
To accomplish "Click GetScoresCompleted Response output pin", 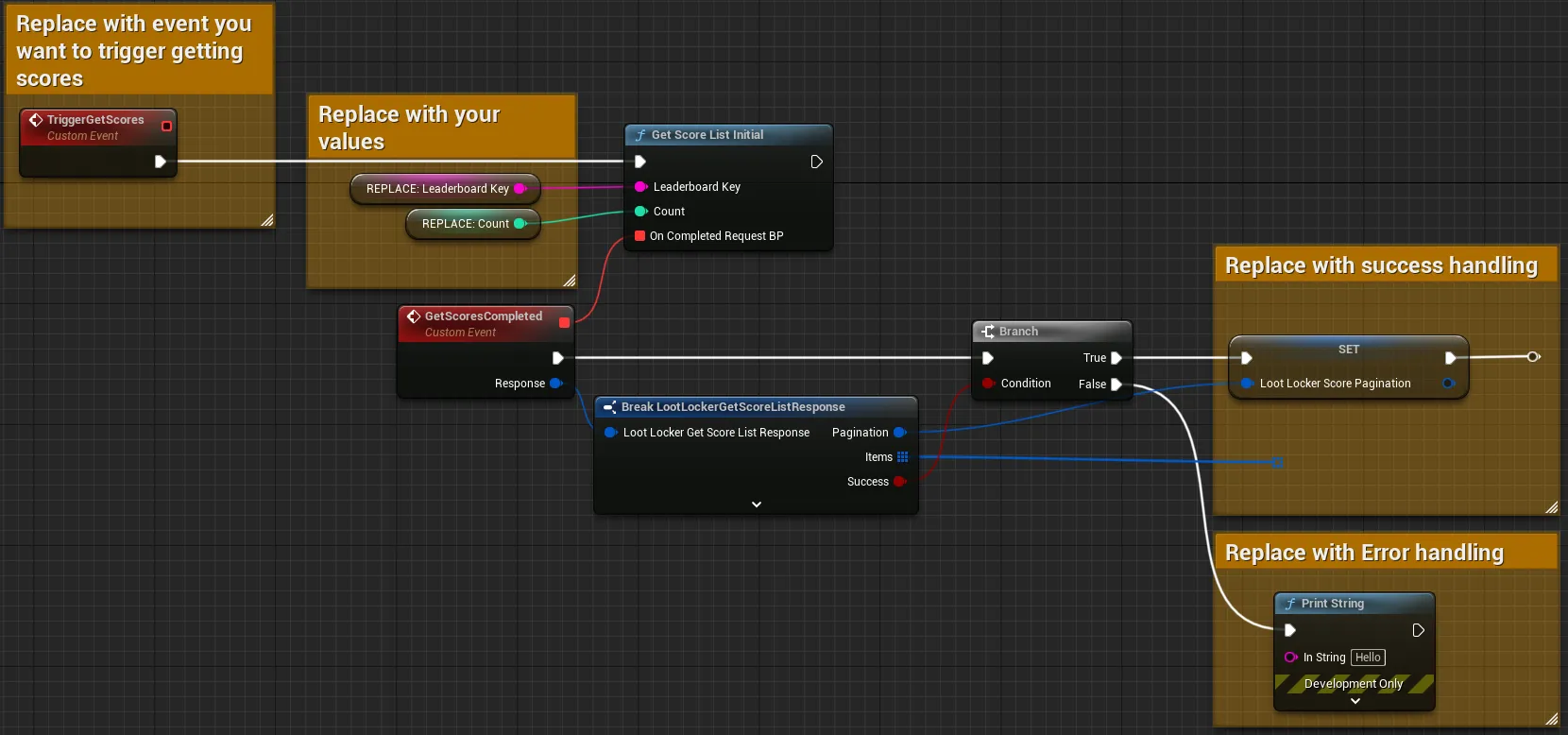I will 556,384.
